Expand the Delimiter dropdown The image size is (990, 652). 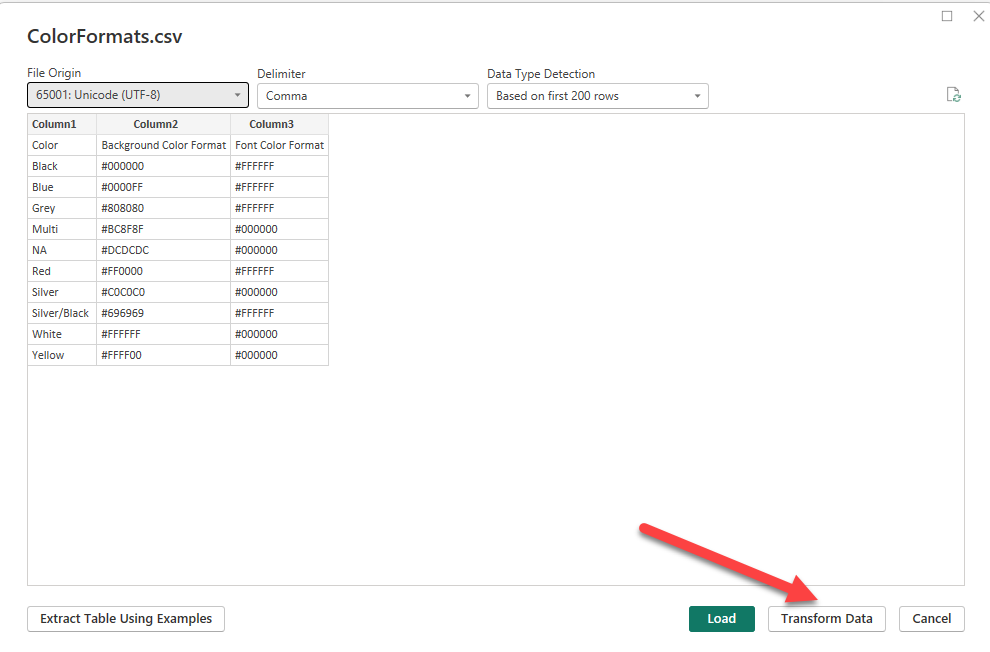coord(368,96)
